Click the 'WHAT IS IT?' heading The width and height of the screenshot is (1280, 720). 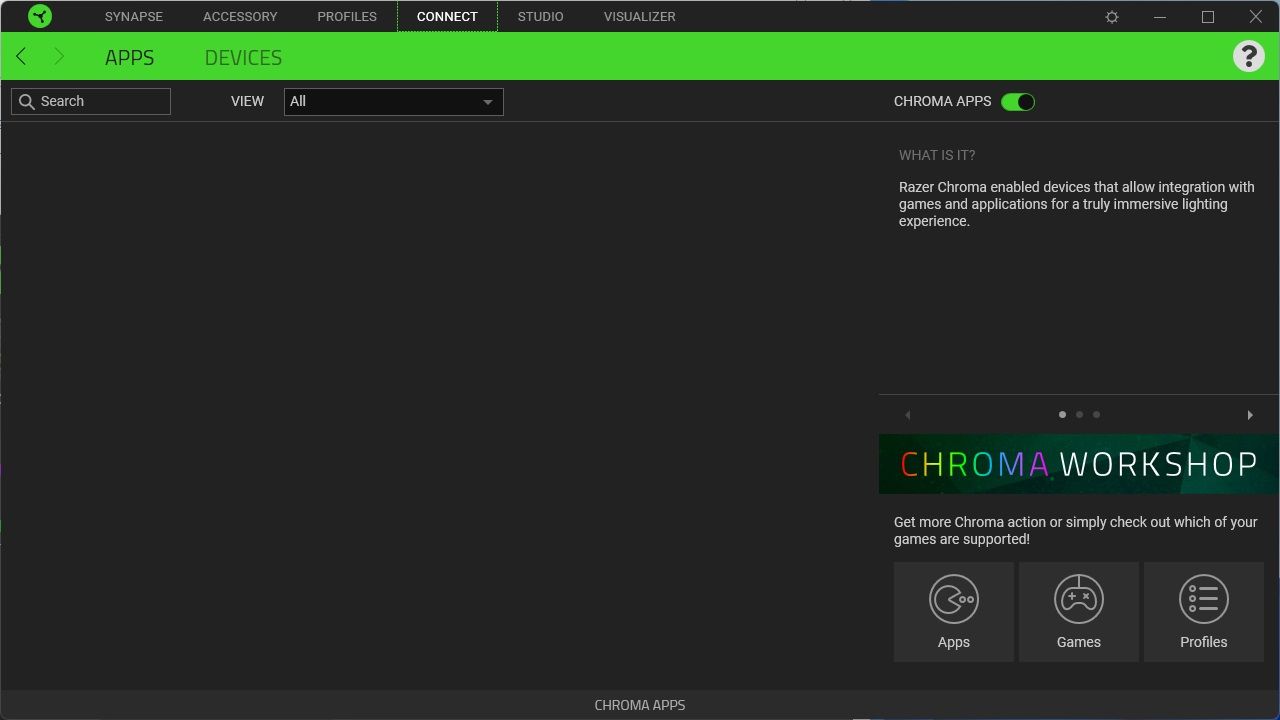[937, 155]
